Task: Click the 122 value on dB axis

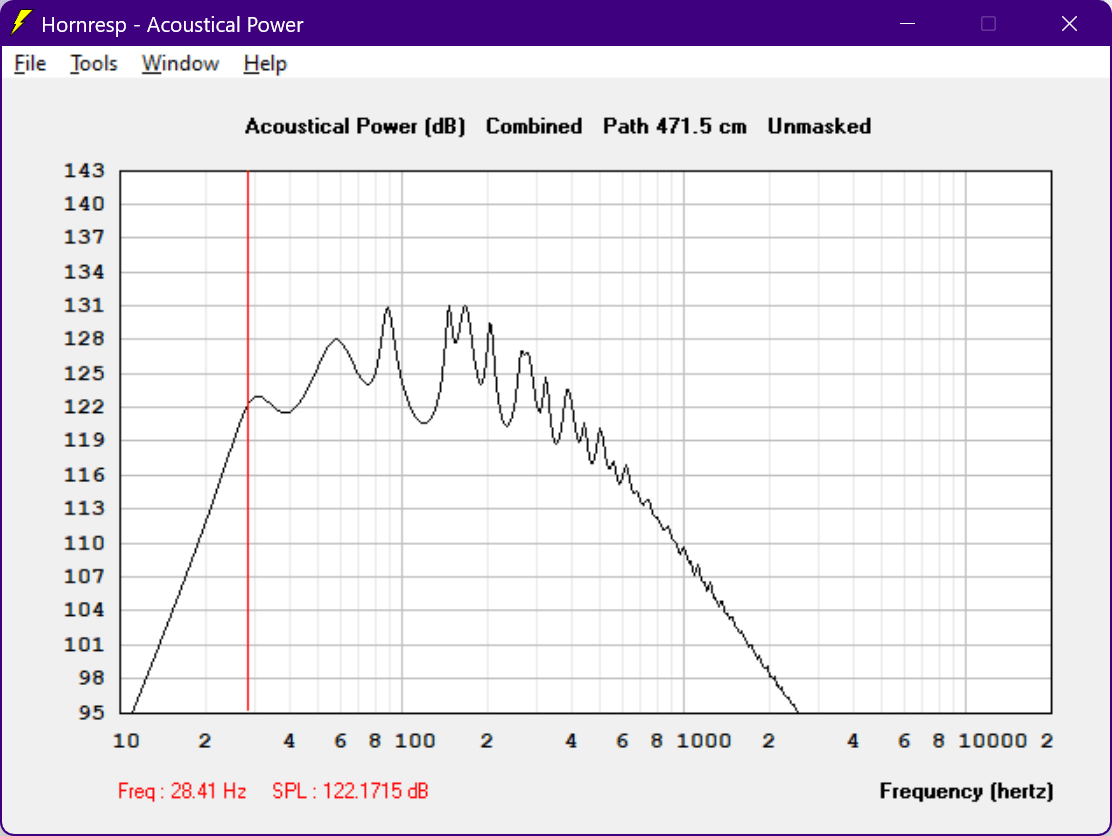Action: [x=84, y=406]
